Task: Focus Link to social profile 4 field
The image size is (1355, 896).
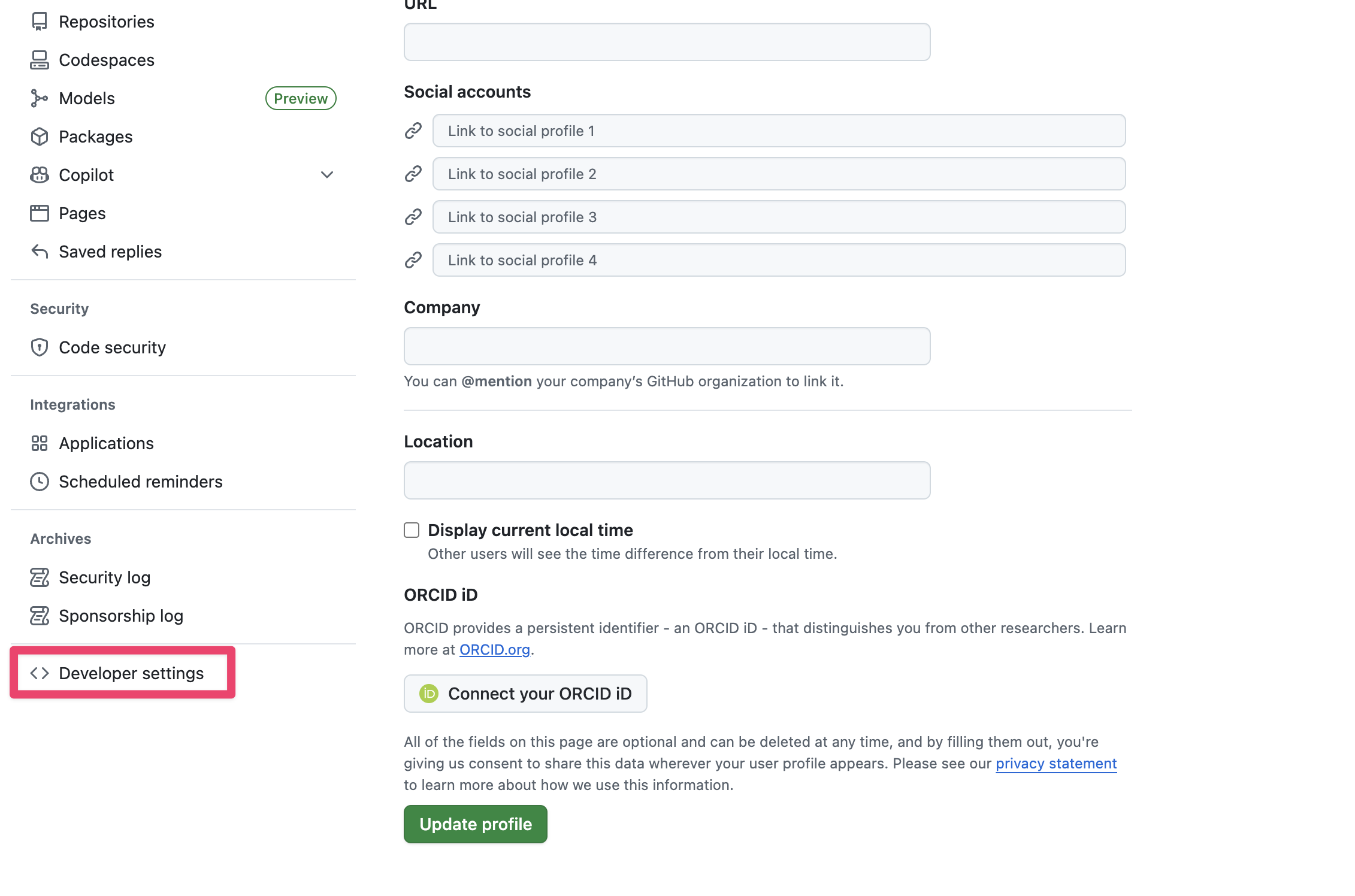Action: coord(779,260)
